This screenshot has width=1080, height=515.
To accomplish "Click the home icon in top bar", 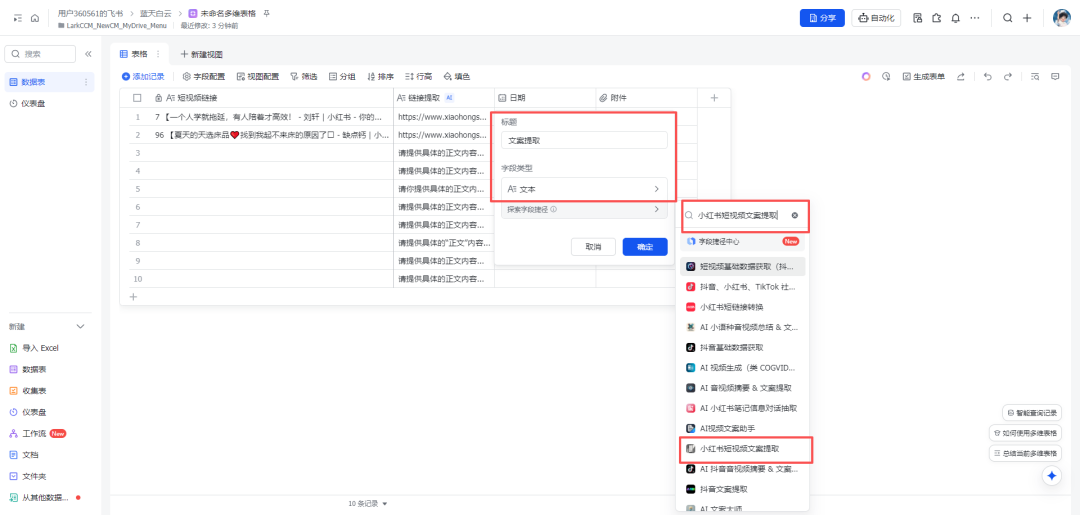I will tap(34, 19).
